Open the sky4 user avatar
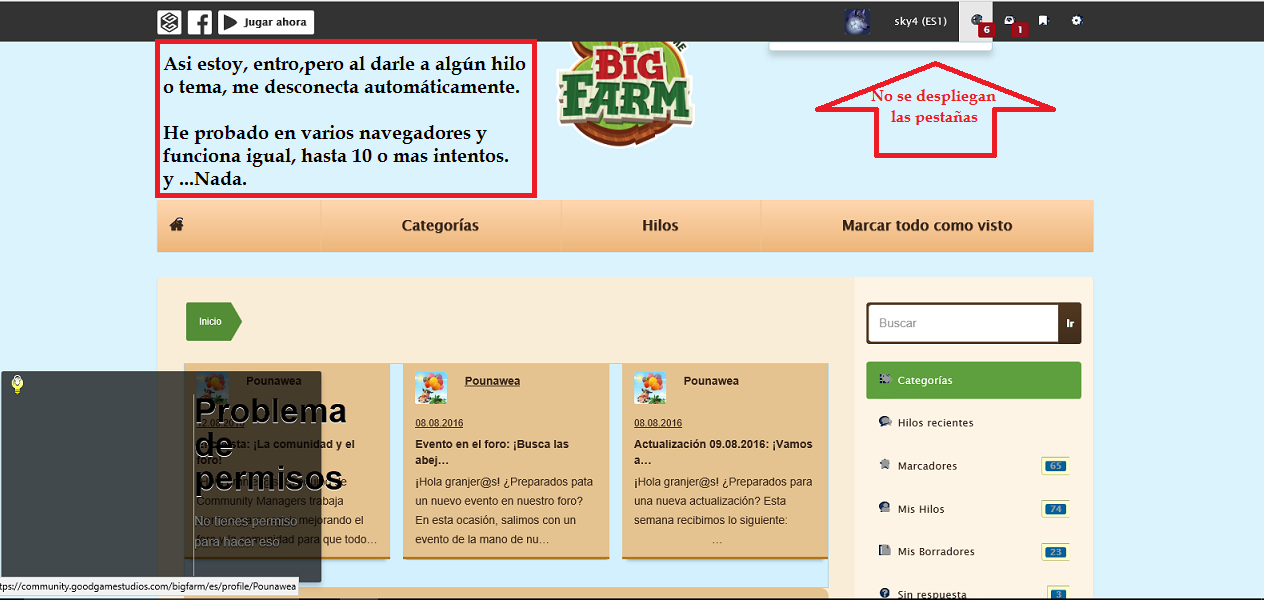The image size is (1264, 600). click(857, 22)
